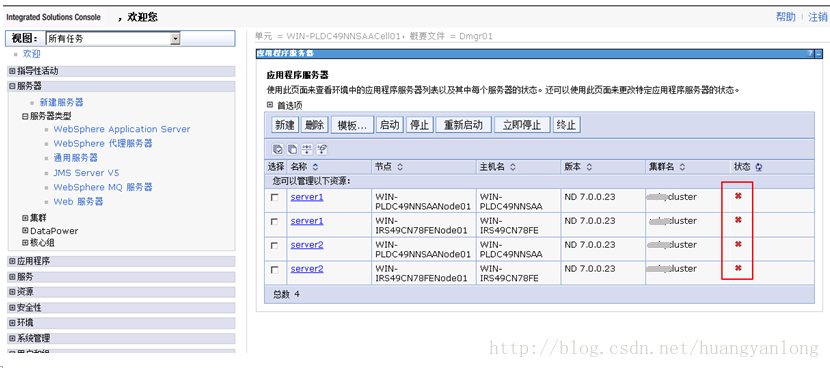Sort by the 节点 column sort icon
Viewport: 830px width, 368px height.
(x=400, y=167)
